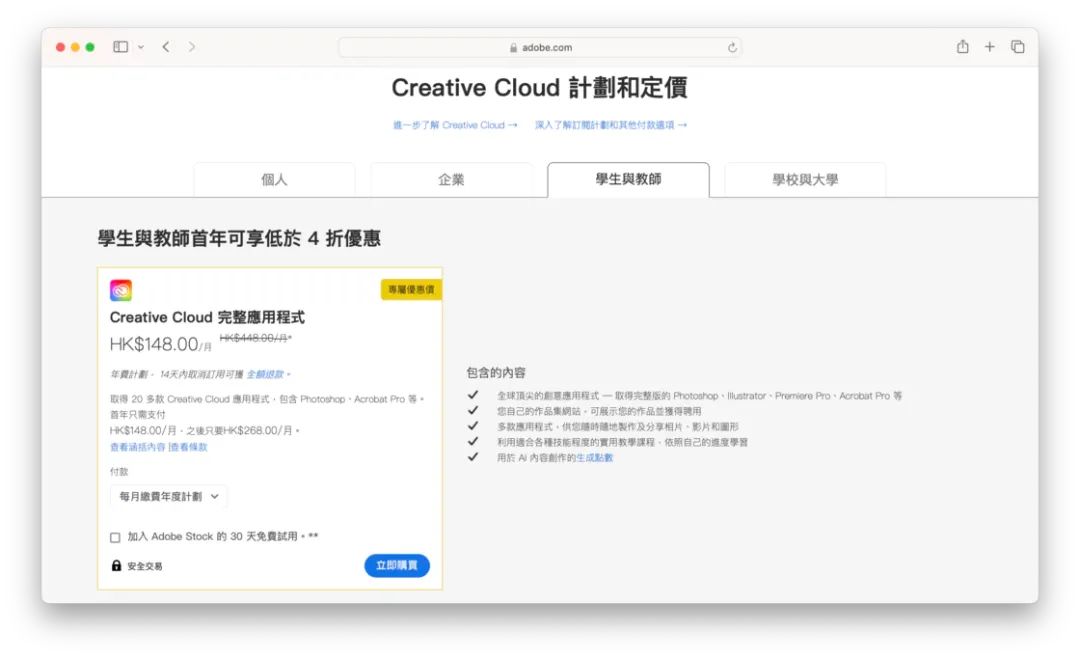The width and height of the screenshot is (1080, 658).
Task: Go forward to the next page
Action: point(192,47)
